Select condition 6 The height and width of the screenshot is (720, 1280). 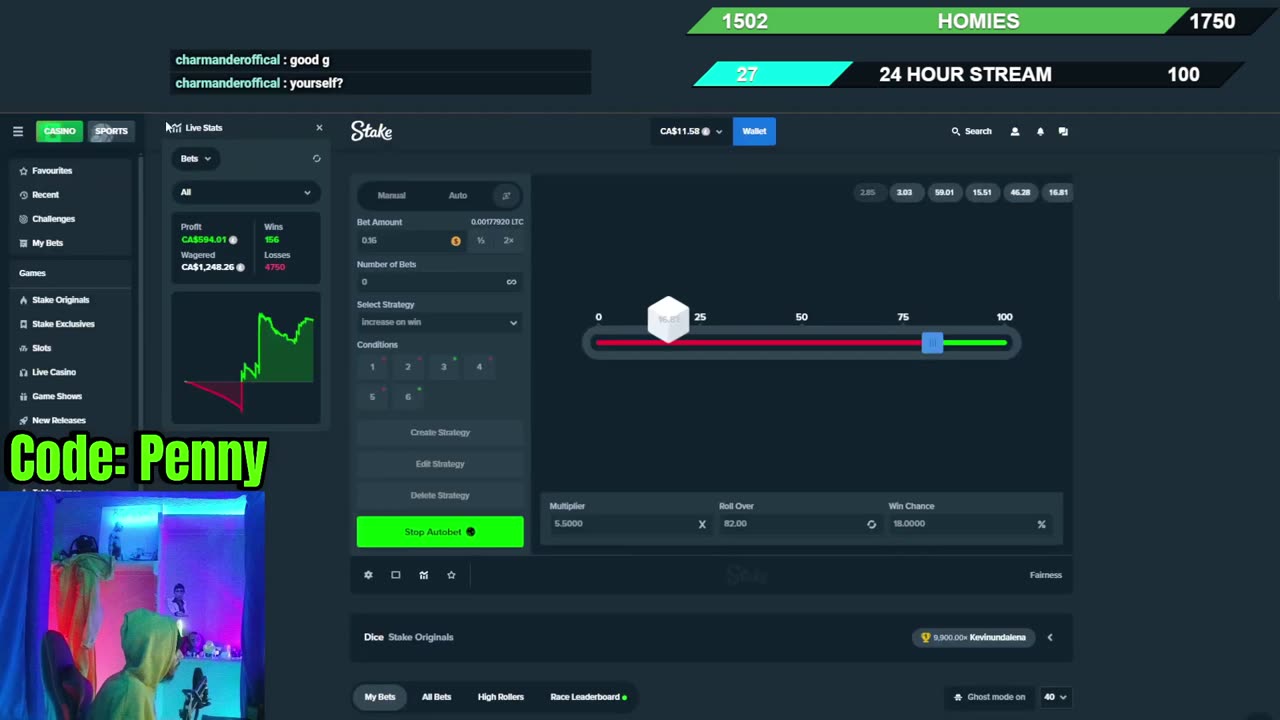tap(408, 397)
